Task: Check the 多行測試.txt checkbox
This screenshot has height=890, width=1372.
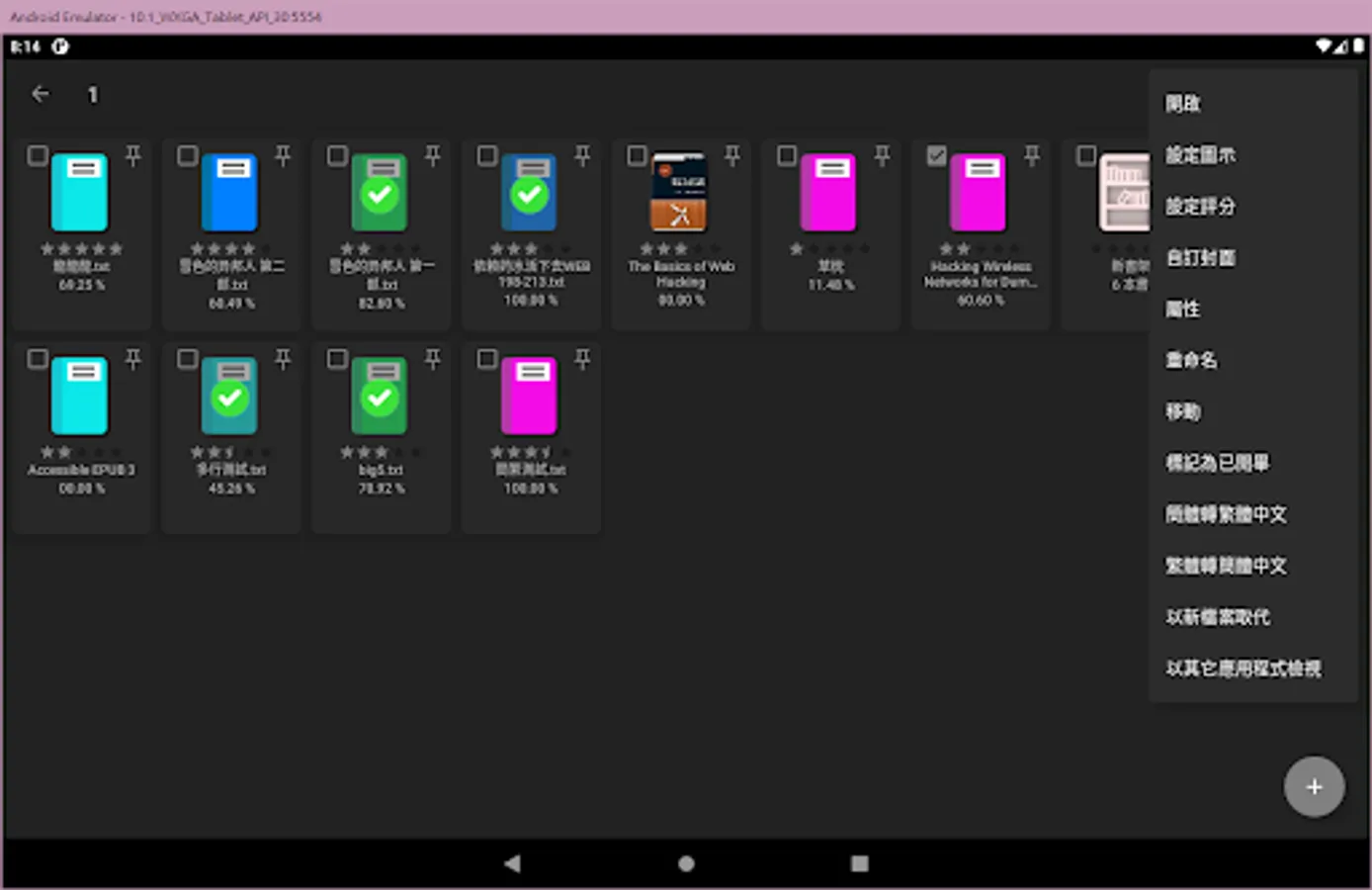Action: 187,359
